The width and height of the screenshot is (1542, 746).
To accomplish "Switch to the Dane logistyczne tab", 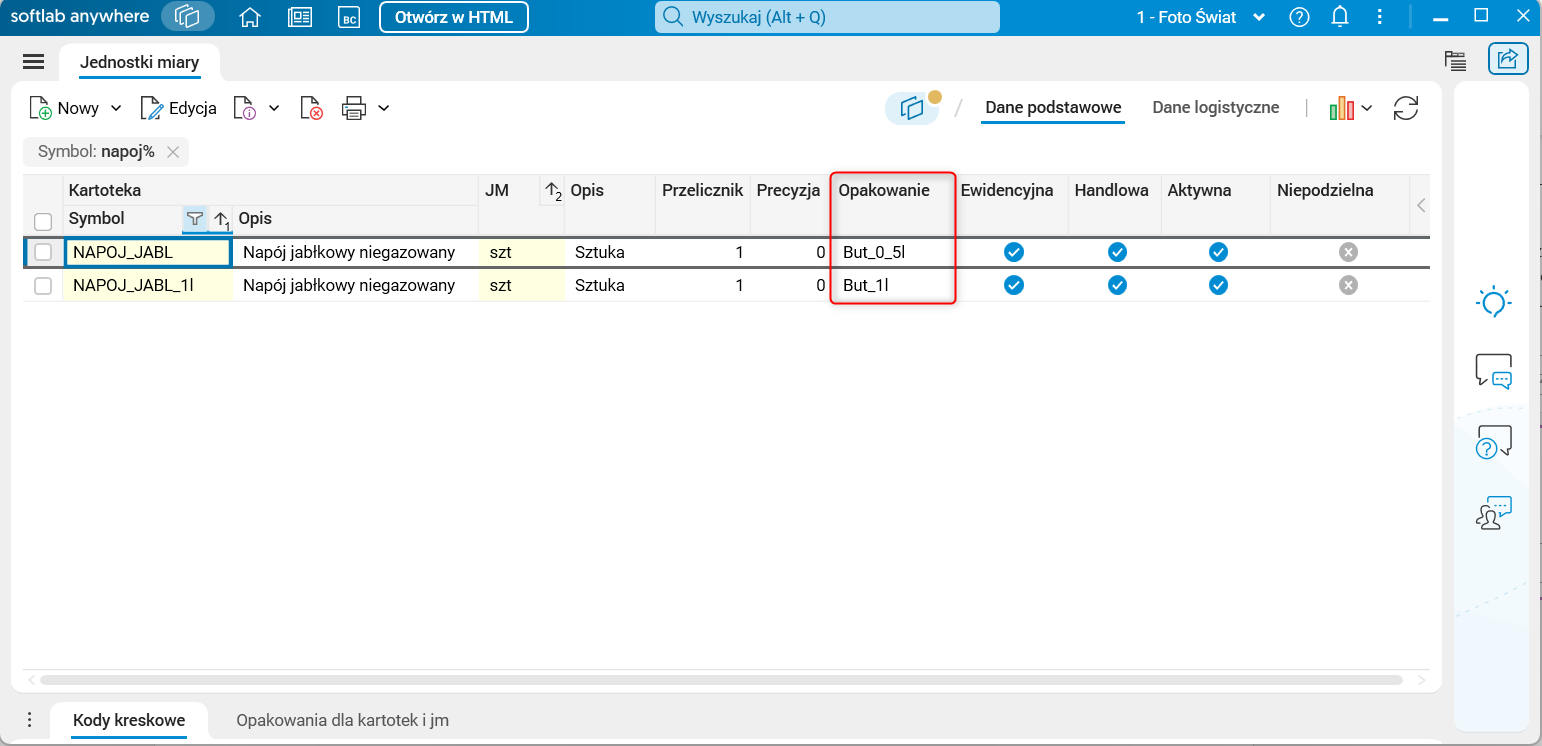I will pyautogui.click(x=1215, y=107).
